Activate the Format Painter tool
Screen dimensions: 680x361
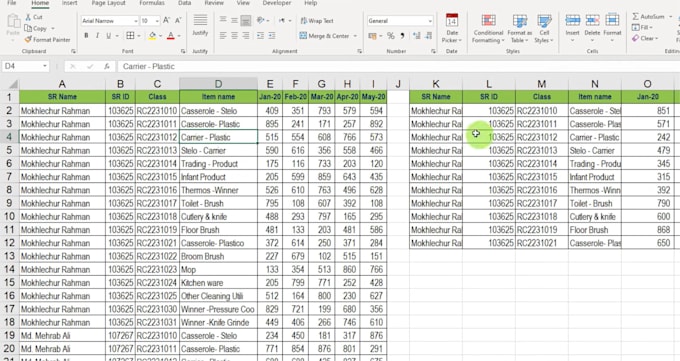(47, 39)
